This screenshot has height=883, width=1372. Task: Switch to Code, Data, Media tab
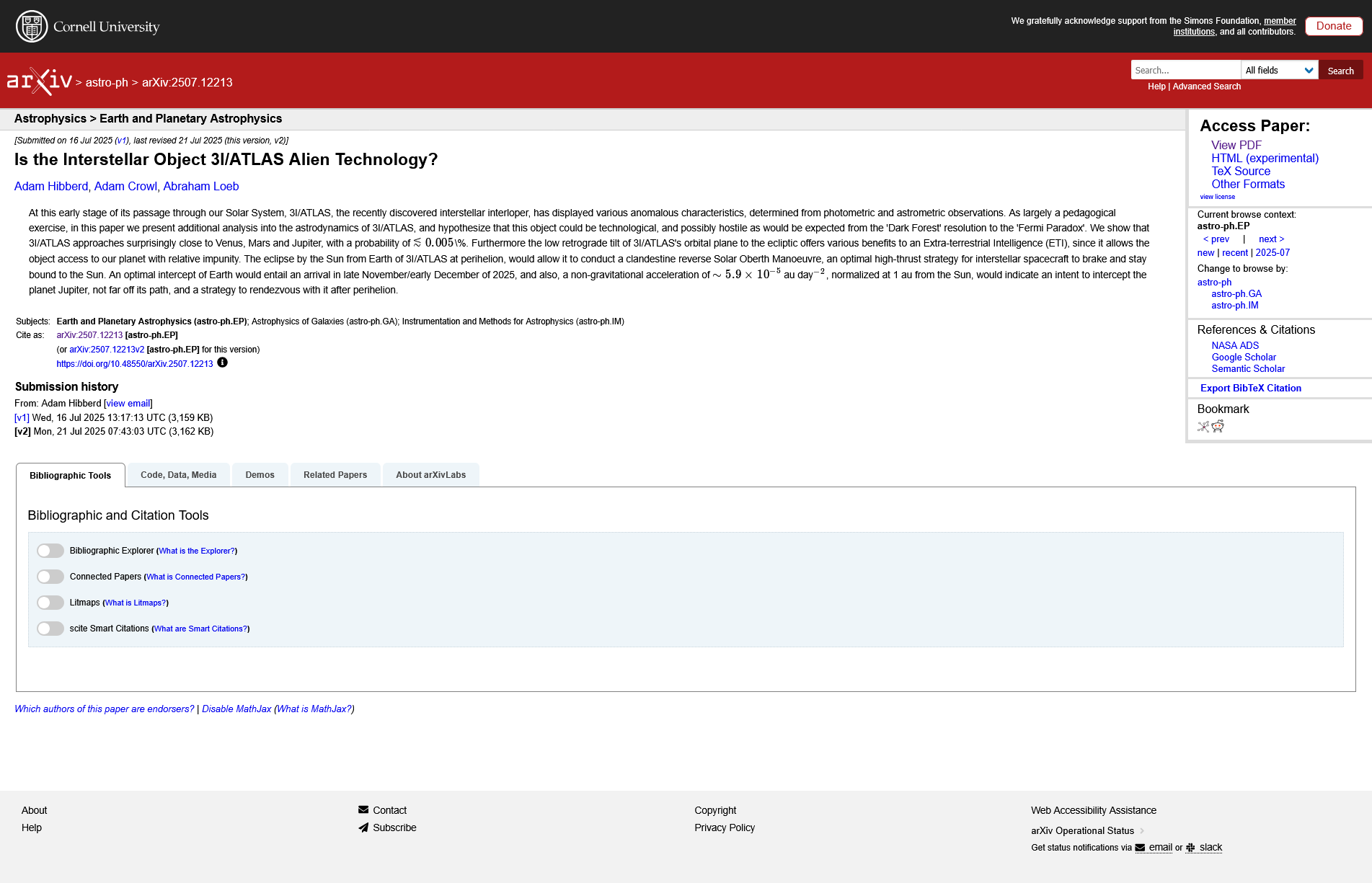(179, 474)
